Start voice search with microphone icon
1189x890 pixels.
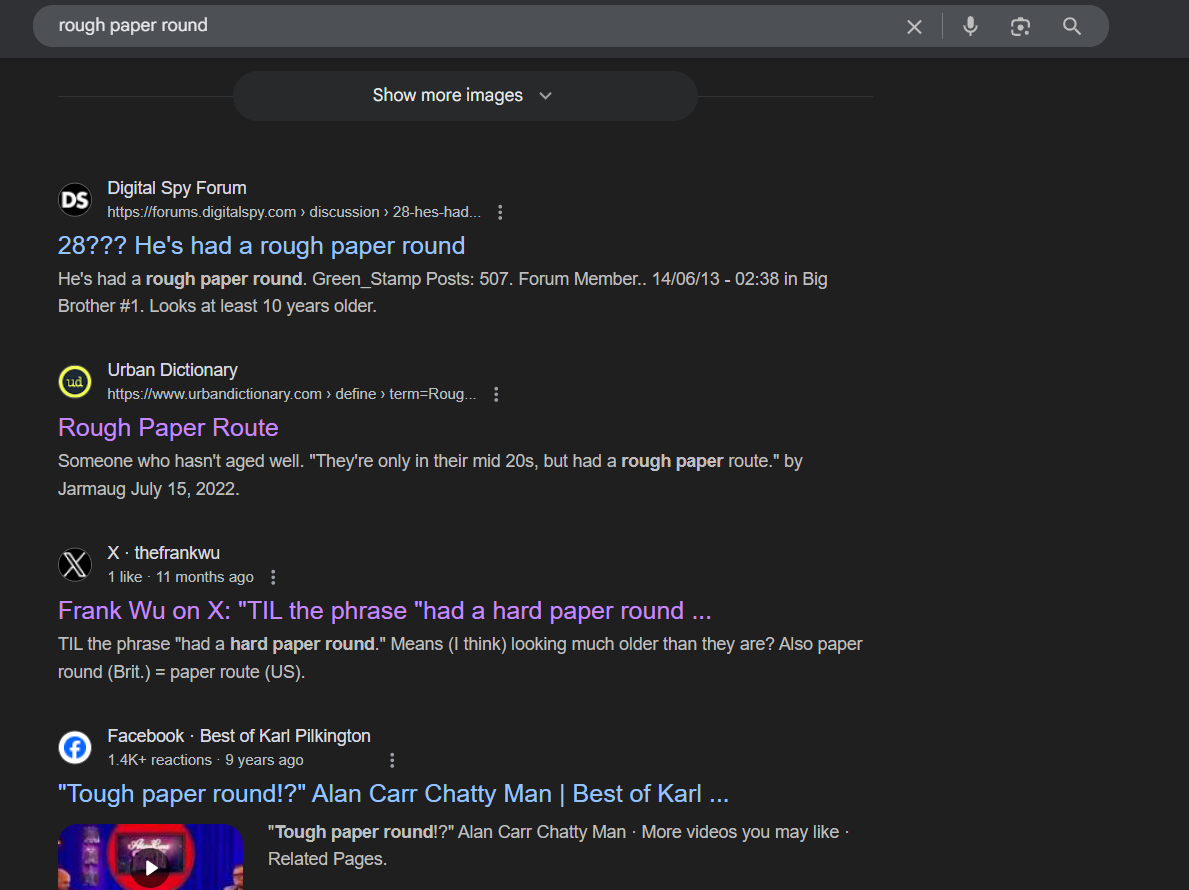point(970,27)
